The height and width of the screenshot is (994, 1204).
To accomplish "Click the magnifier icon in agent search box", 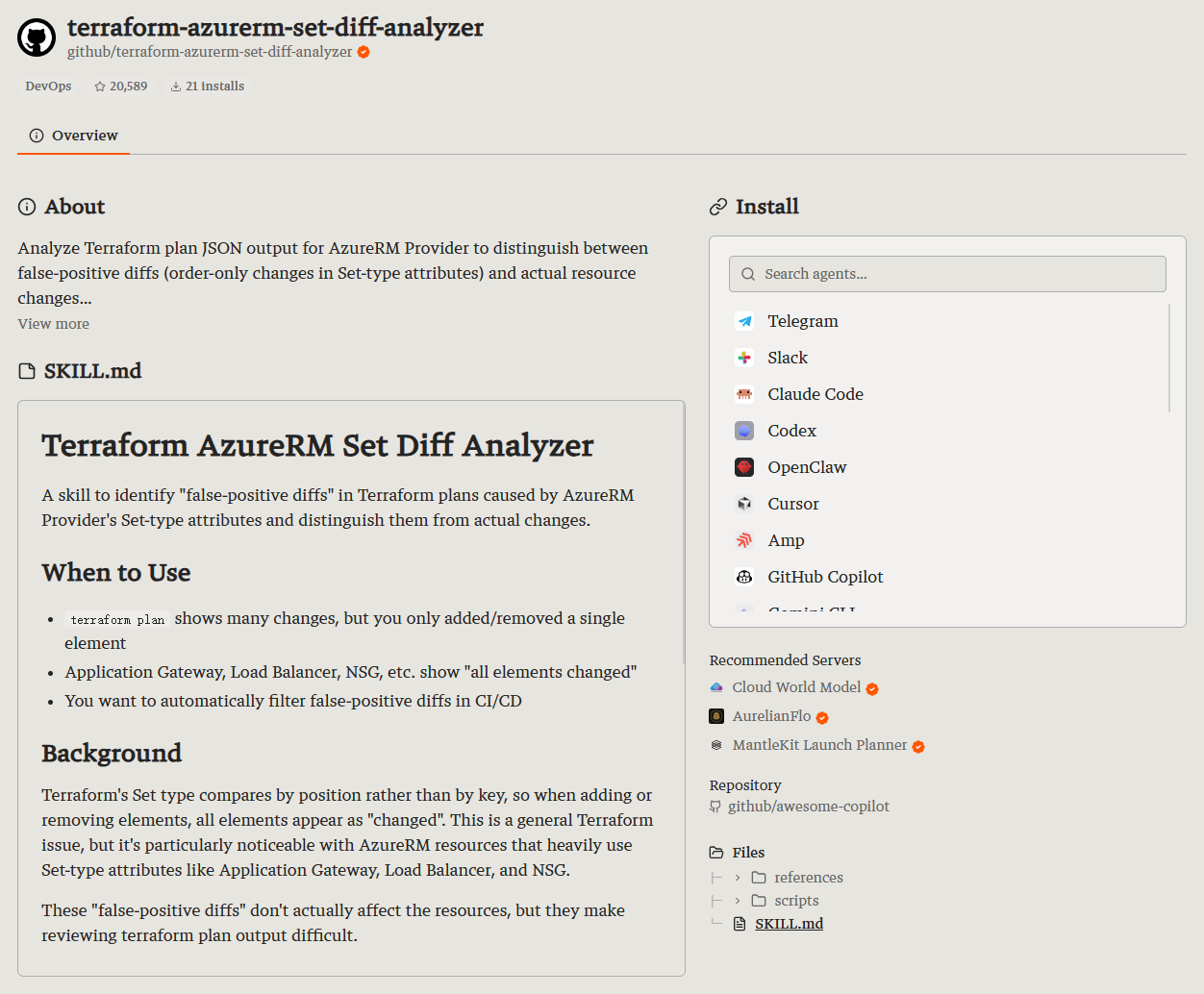I will click(748, 274).
